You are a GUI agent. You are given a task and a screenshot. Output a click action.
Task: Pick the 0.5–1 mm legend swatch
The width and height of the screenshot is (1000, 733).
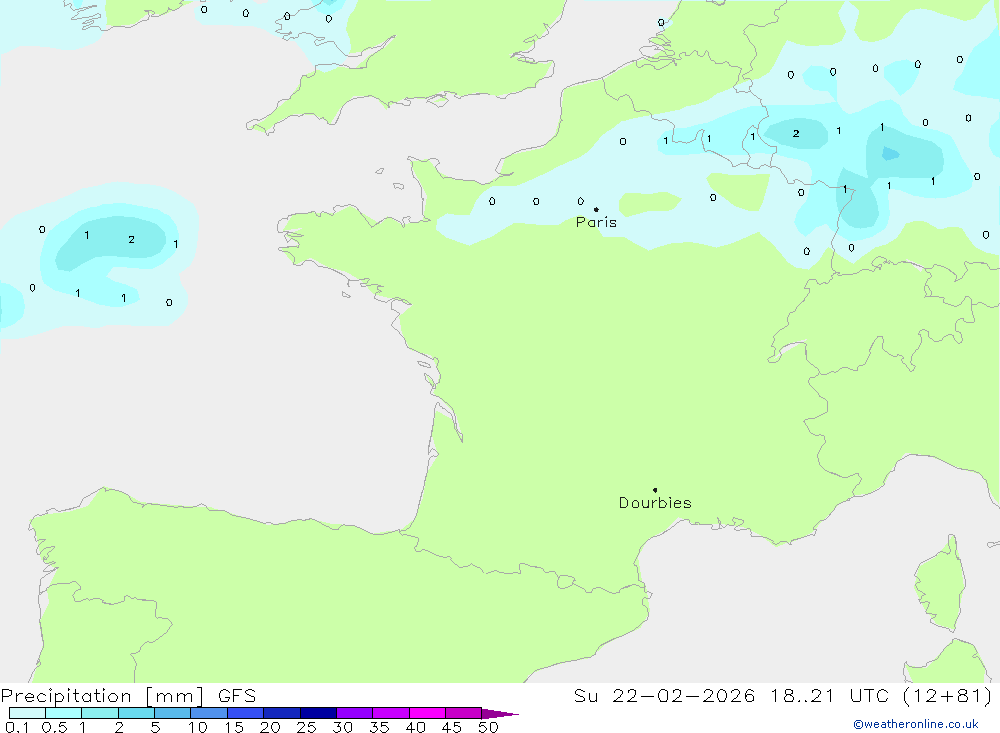64,713
